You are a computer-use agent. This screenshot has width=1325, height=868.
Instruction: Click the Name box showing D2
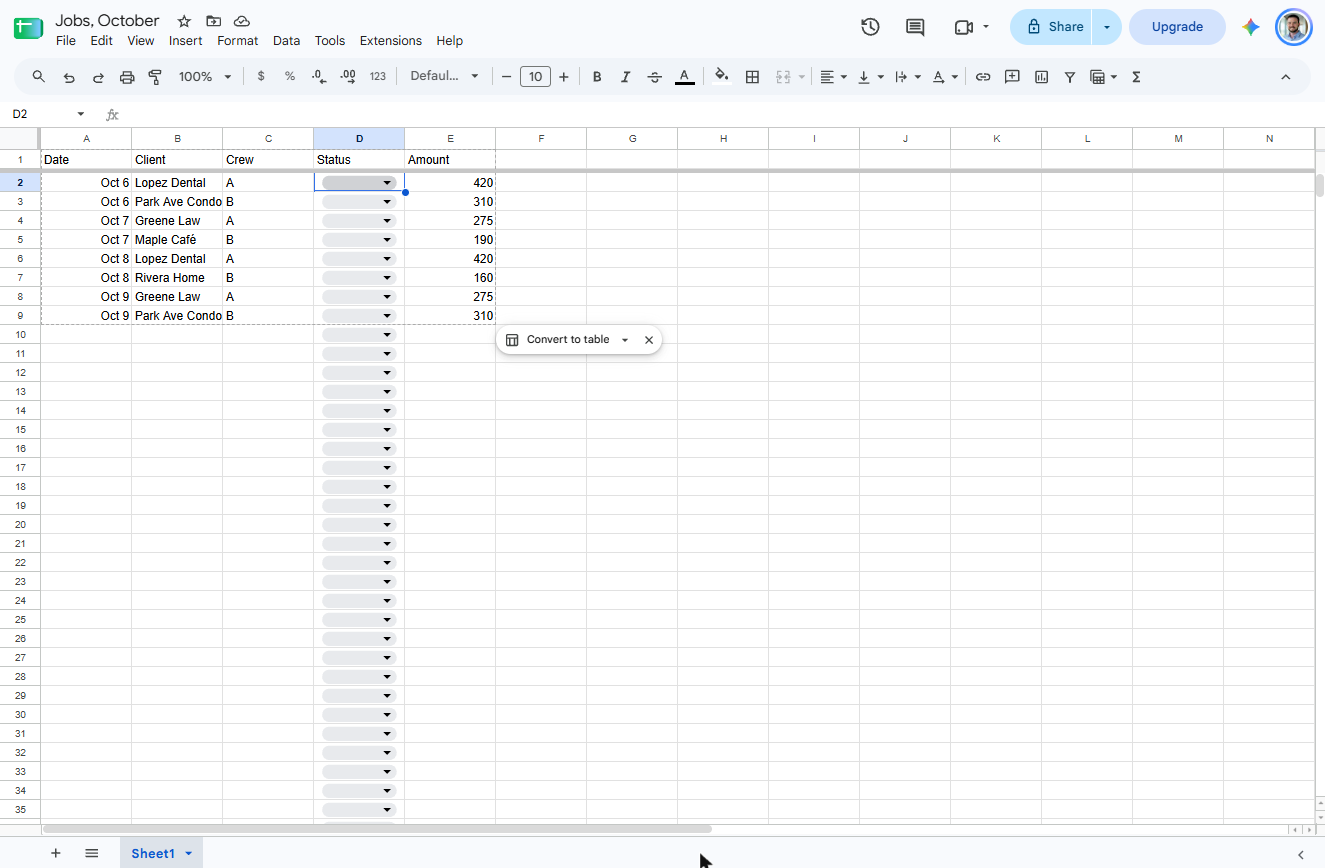[47, 114]
